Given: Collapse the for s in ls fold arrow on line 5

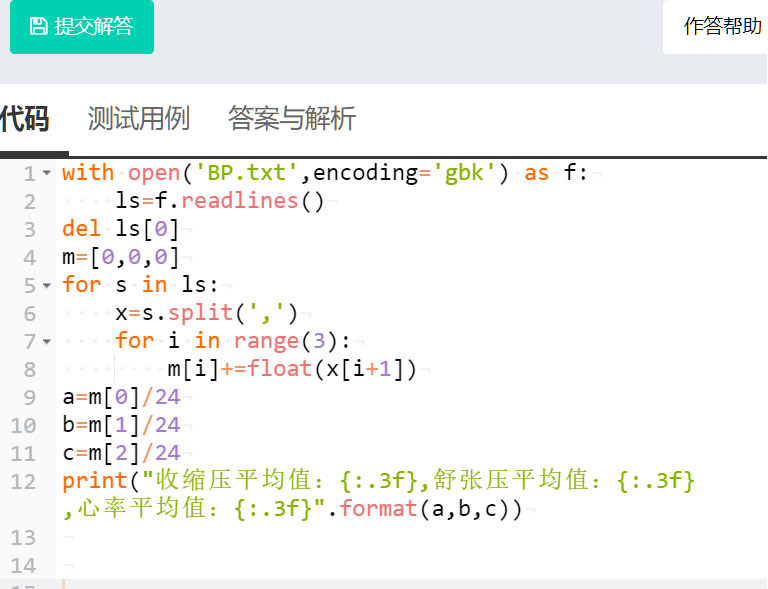Looking at the screenshot, I should coord(47,285).
